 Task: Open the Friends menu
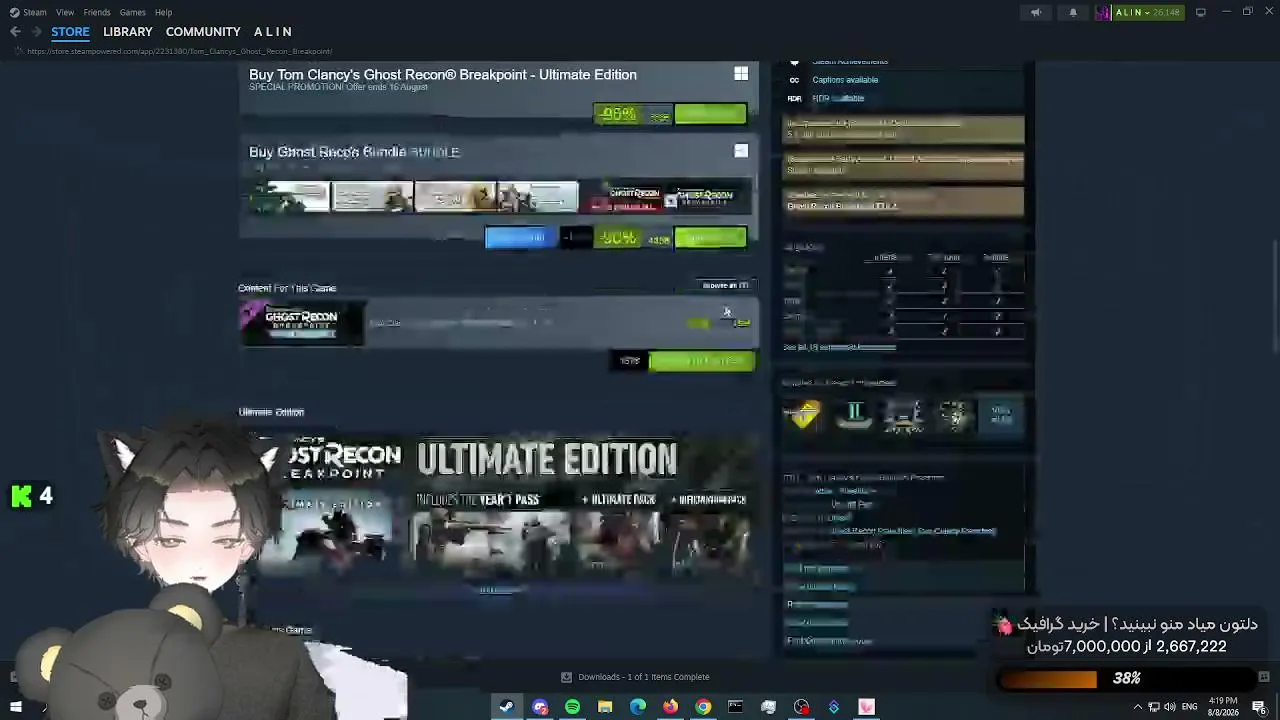pos(97,12)
